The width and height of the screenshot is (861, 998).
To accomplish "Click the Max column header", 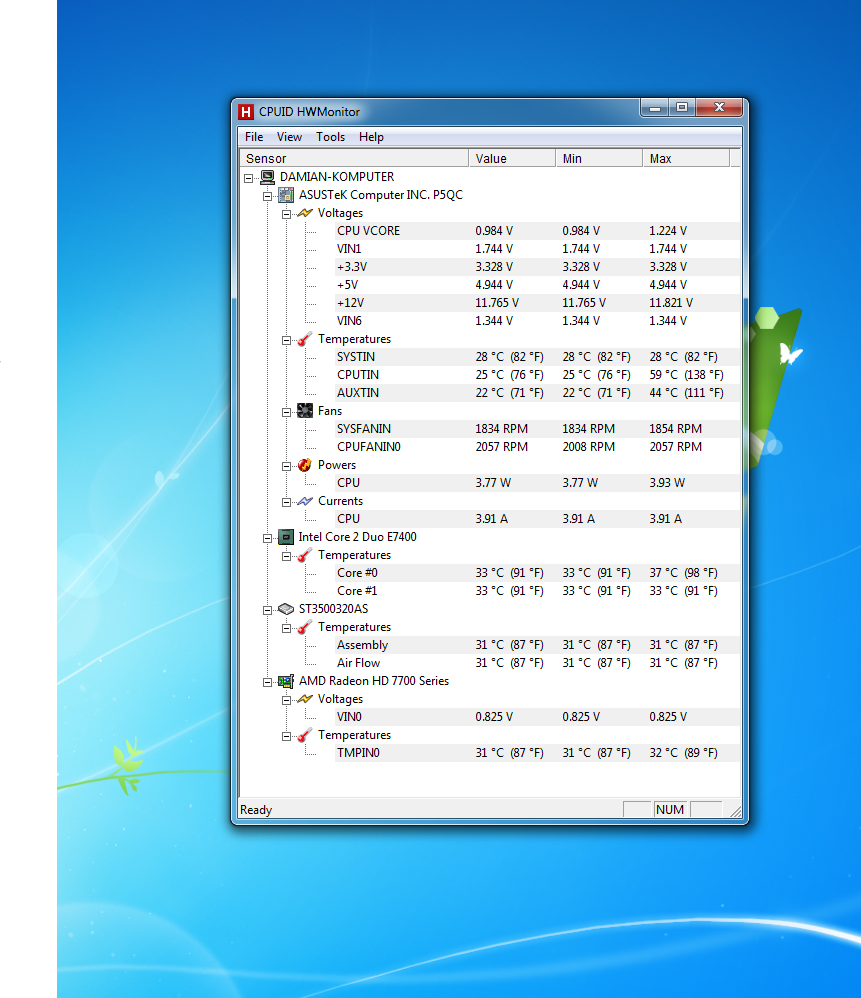I will 685,158.
